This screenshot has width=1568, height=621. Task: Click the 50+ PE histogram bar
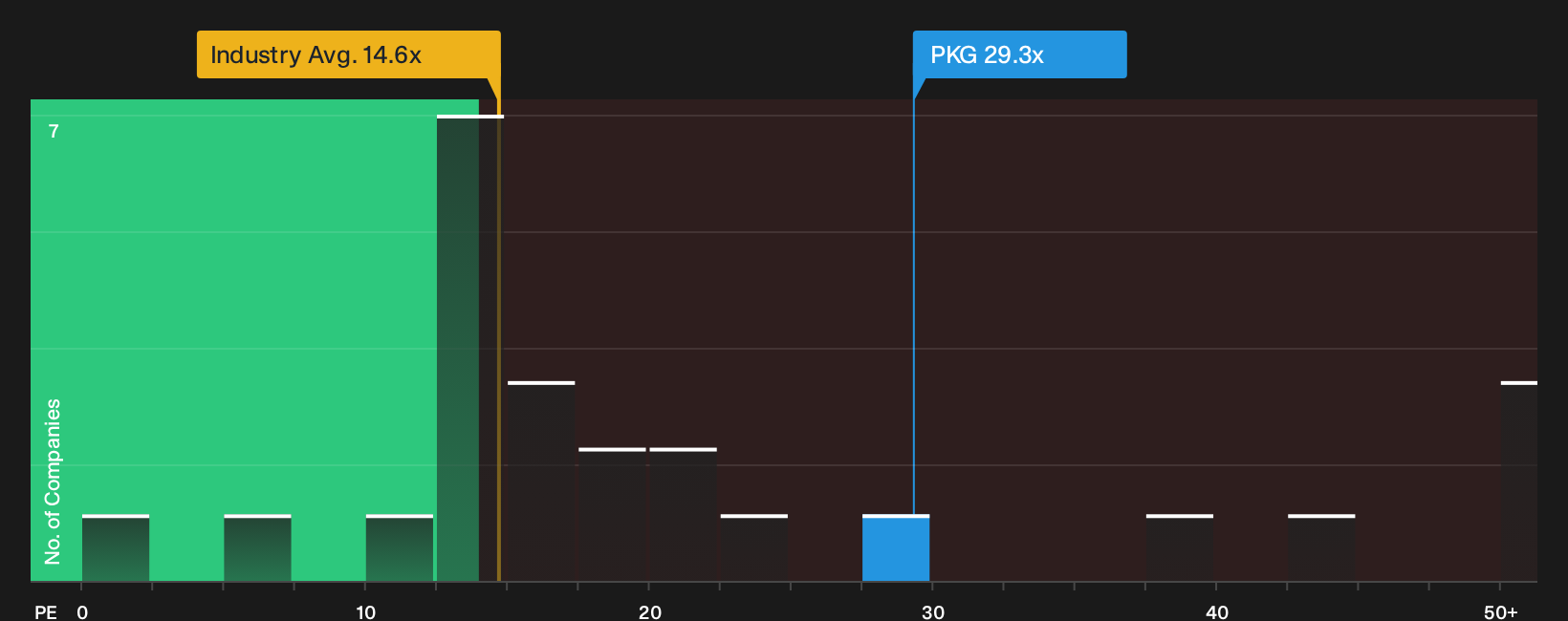pyautogui.click(x=1519, y=482)
